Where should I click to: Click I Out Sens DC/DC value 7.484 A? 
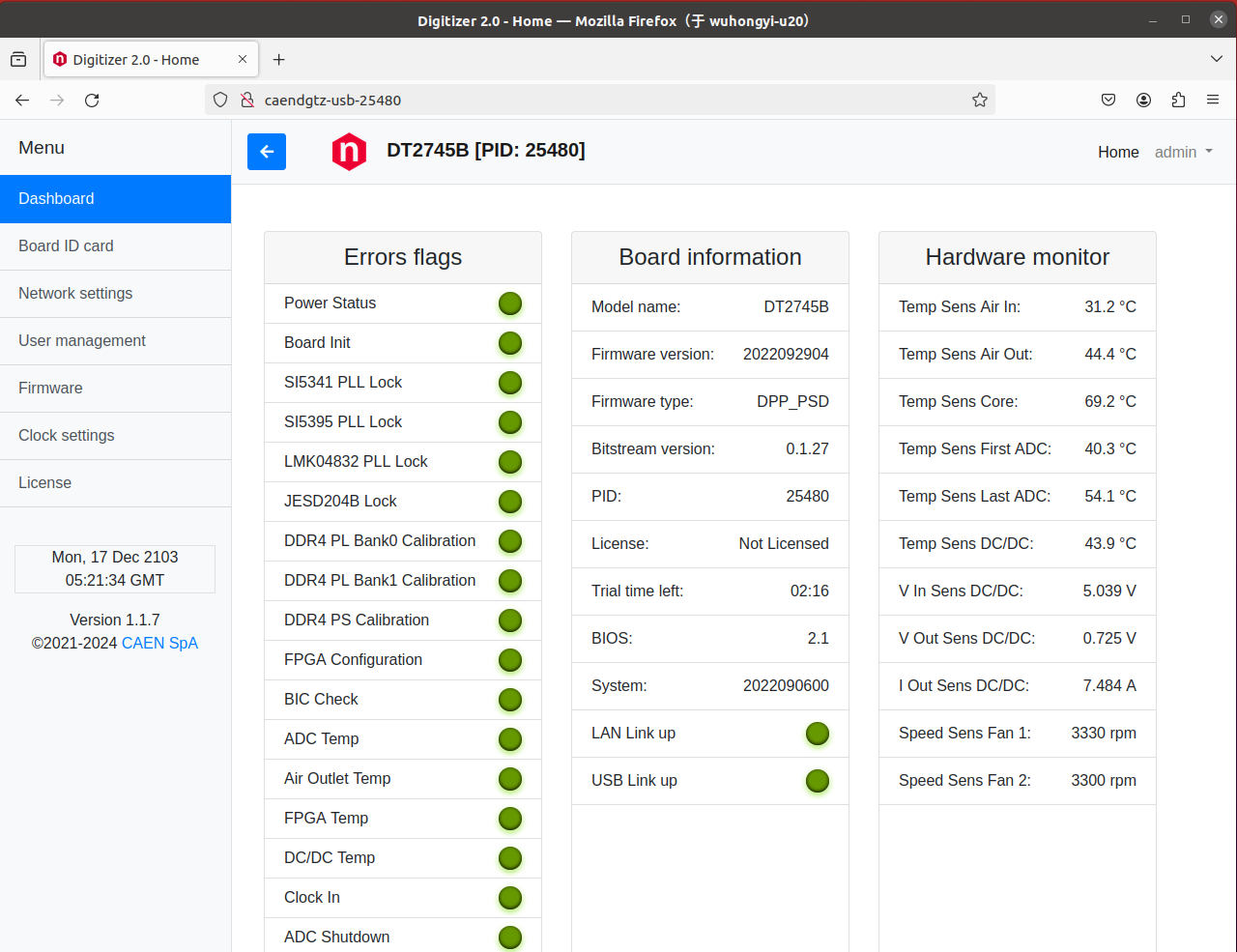[x=1109, y=686]
